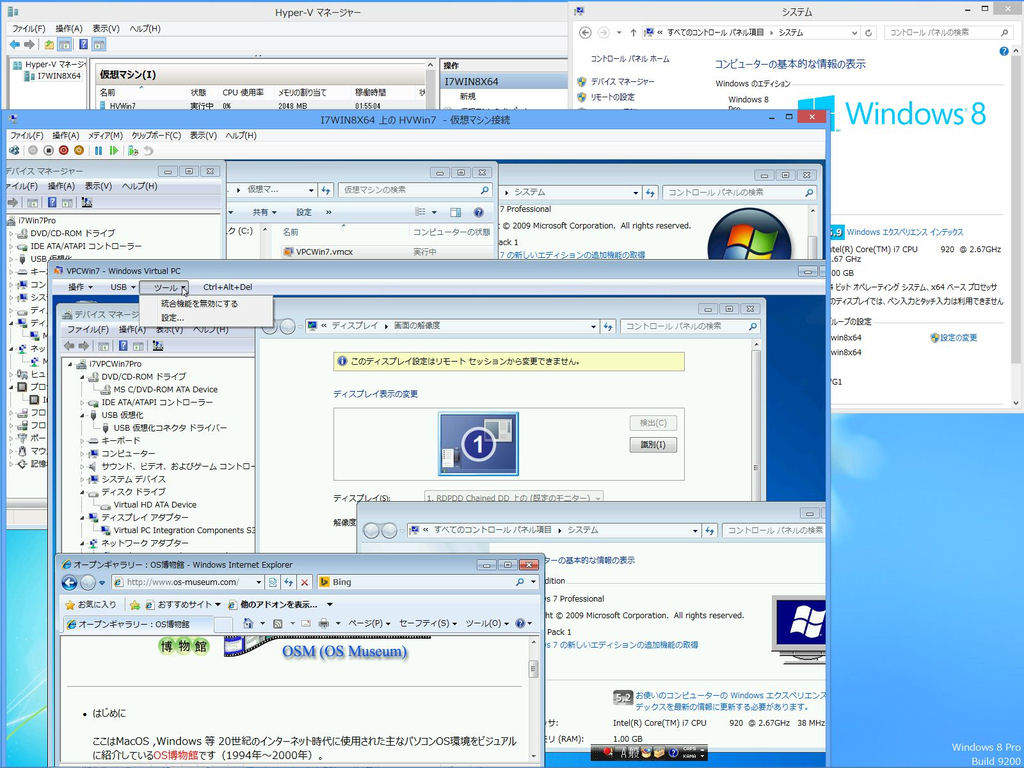Click the 仮想マシンの検索 search field
This screenshot has width=1024, height=768.
[415, 190]
